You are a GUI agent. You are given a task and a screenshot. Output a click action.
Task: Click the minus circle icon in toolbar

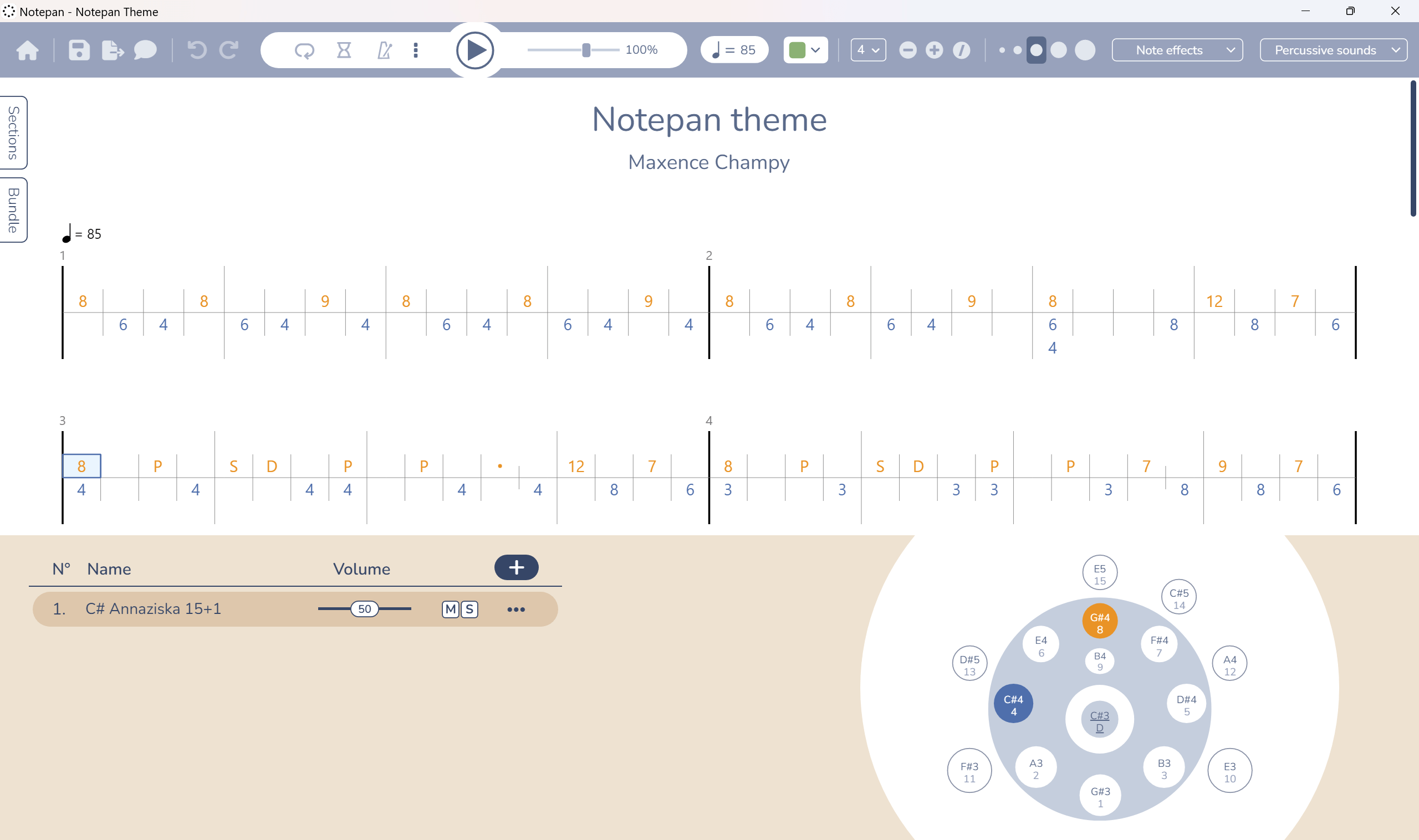(908, 50)
